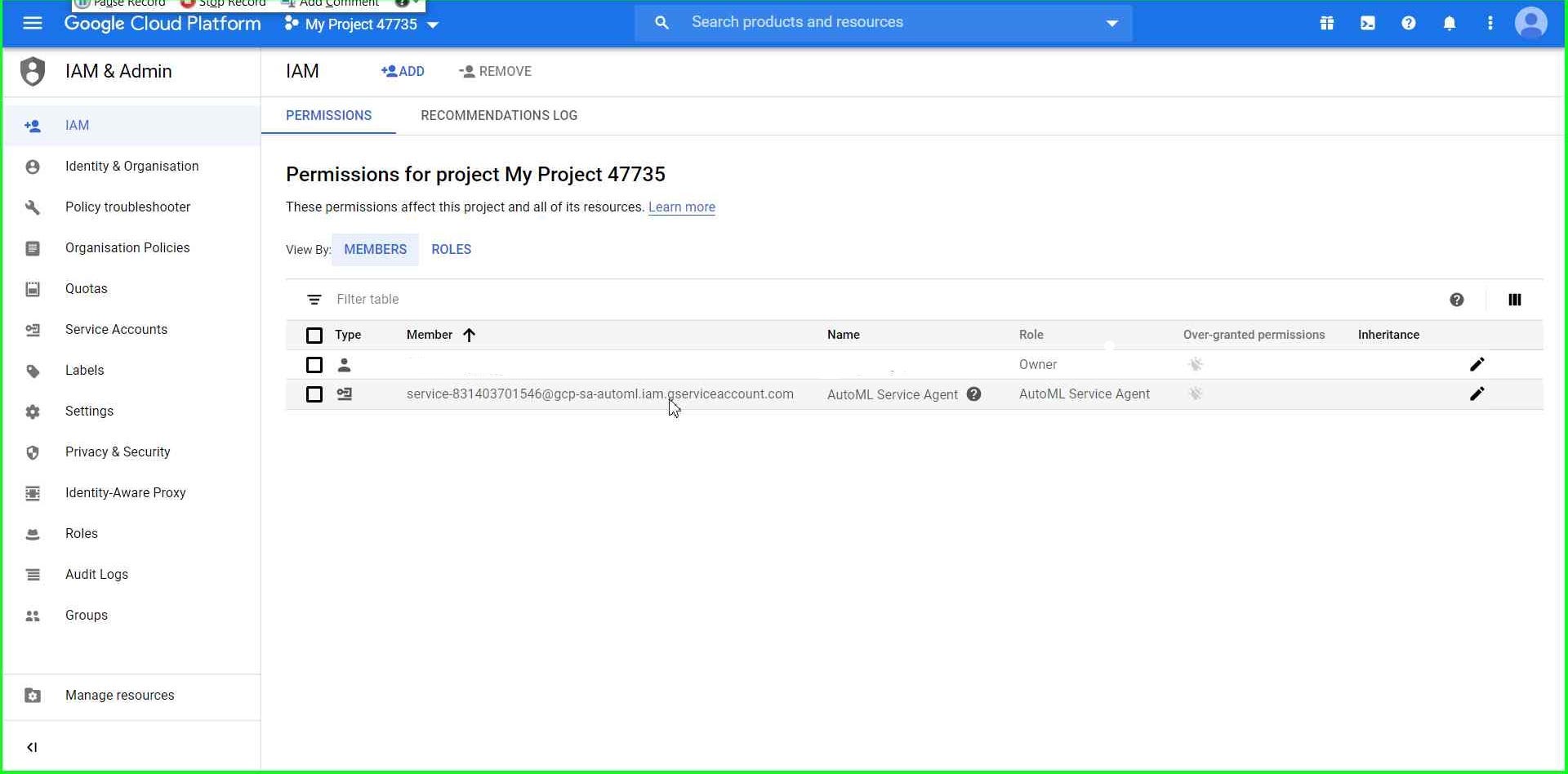This screenshot has height=774, width=1568.
Task: Open the My Project 47735 project selector
Action: 362,24
